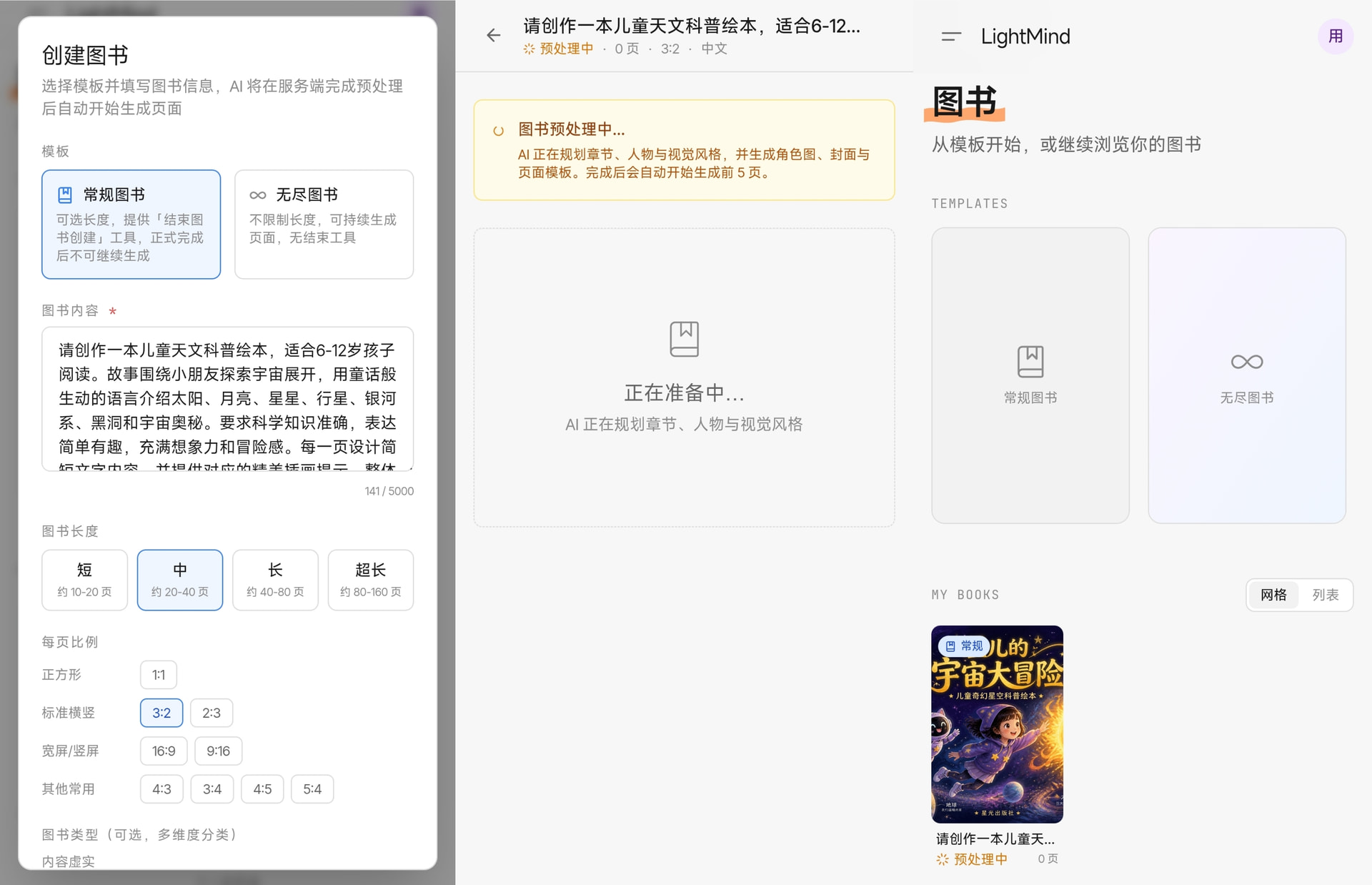This screenshot has width=1372, height=885.
Task: Pick the 2:3 page ratio
Action: tap(211, 713)
